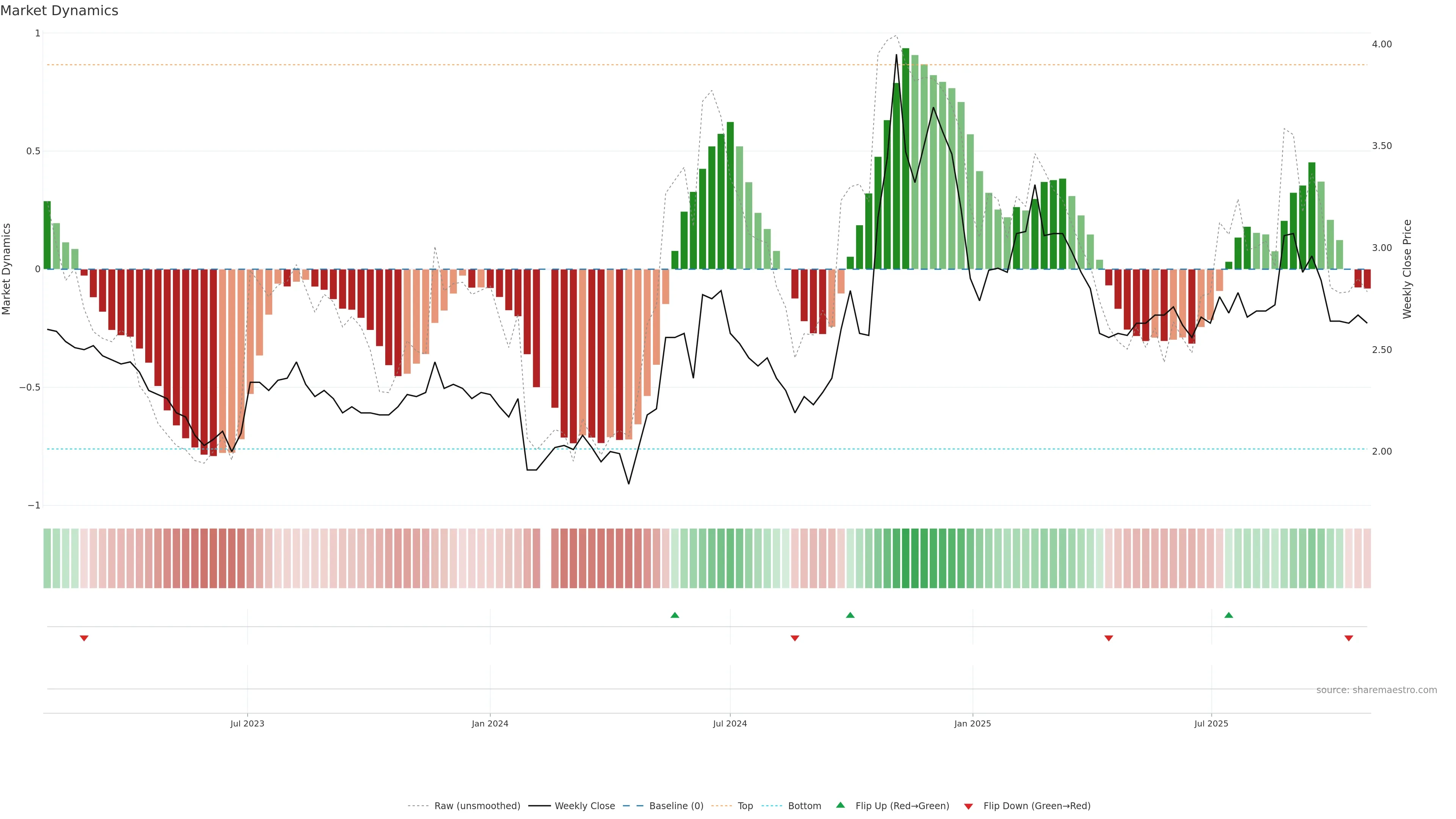This screenshot has width=1456, height=819.
Task: Click the Flip Up legend triangle icon
Action: pos(841,805)
